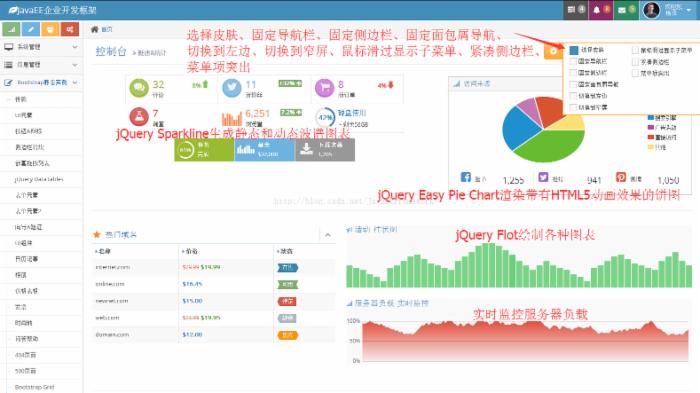The height and width of the screenshot is (393, 700).
Task: Click the user avatar photo
Action: (x=651, y=10)
